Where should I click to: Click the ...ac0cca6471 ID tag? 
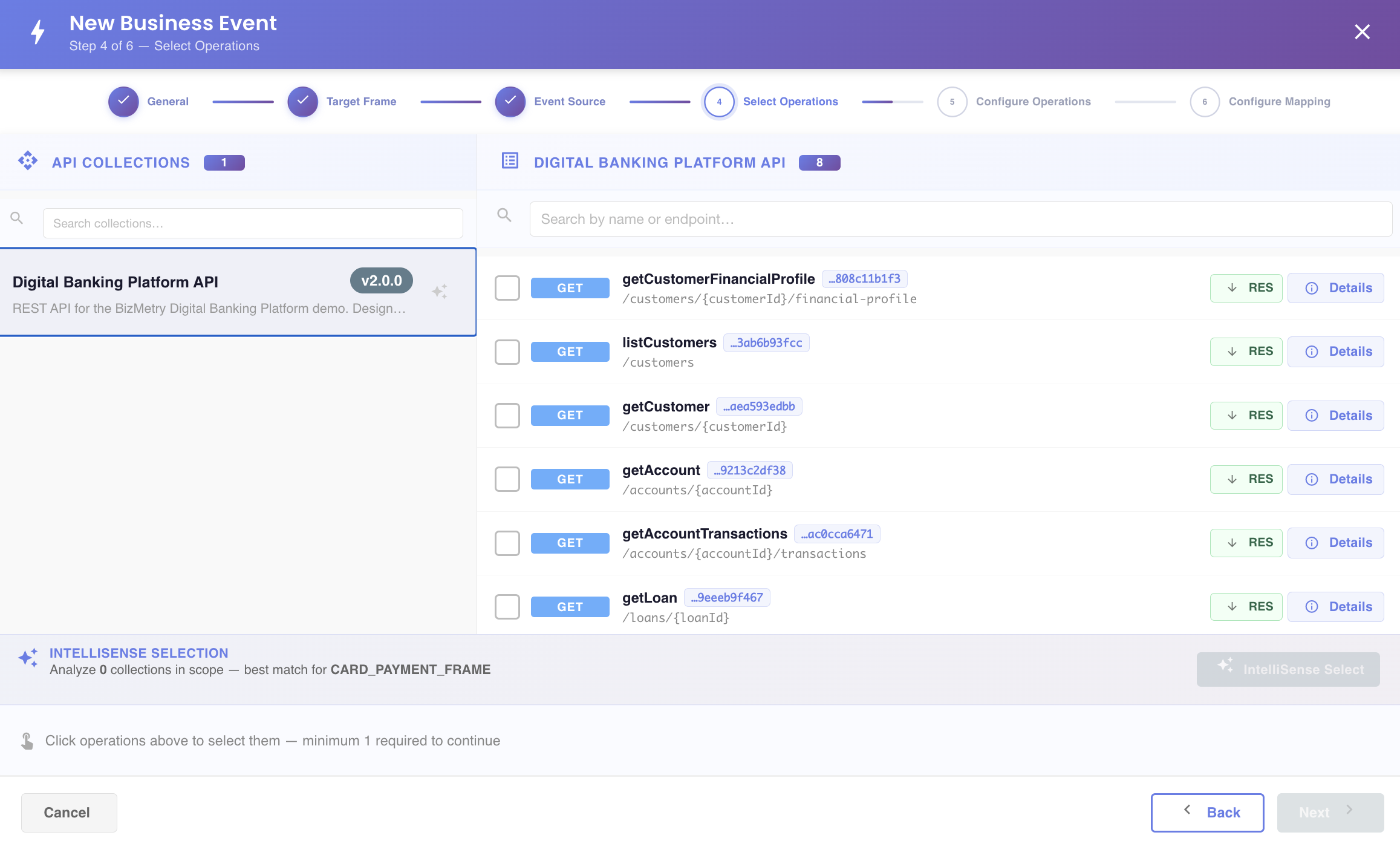tap(837, 534)
